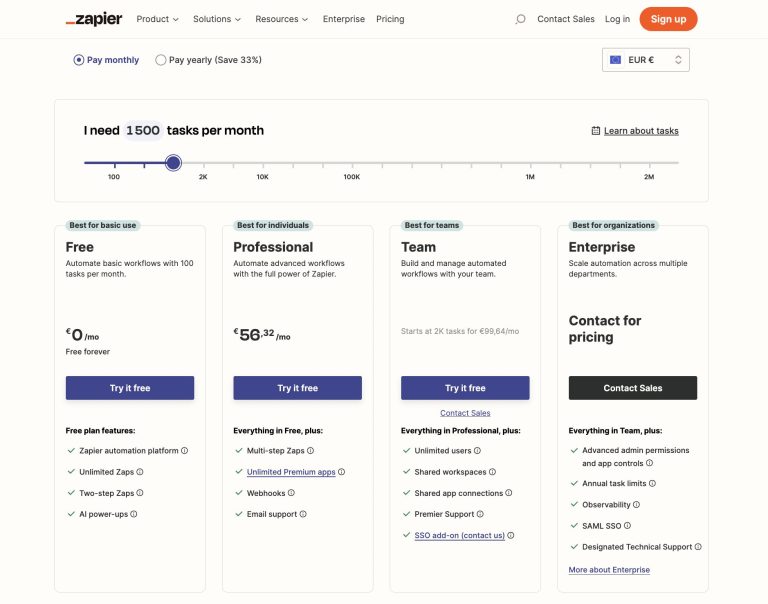Open info icon next to SSO add-on
768x604 pixels.
(x=511, y=535)
